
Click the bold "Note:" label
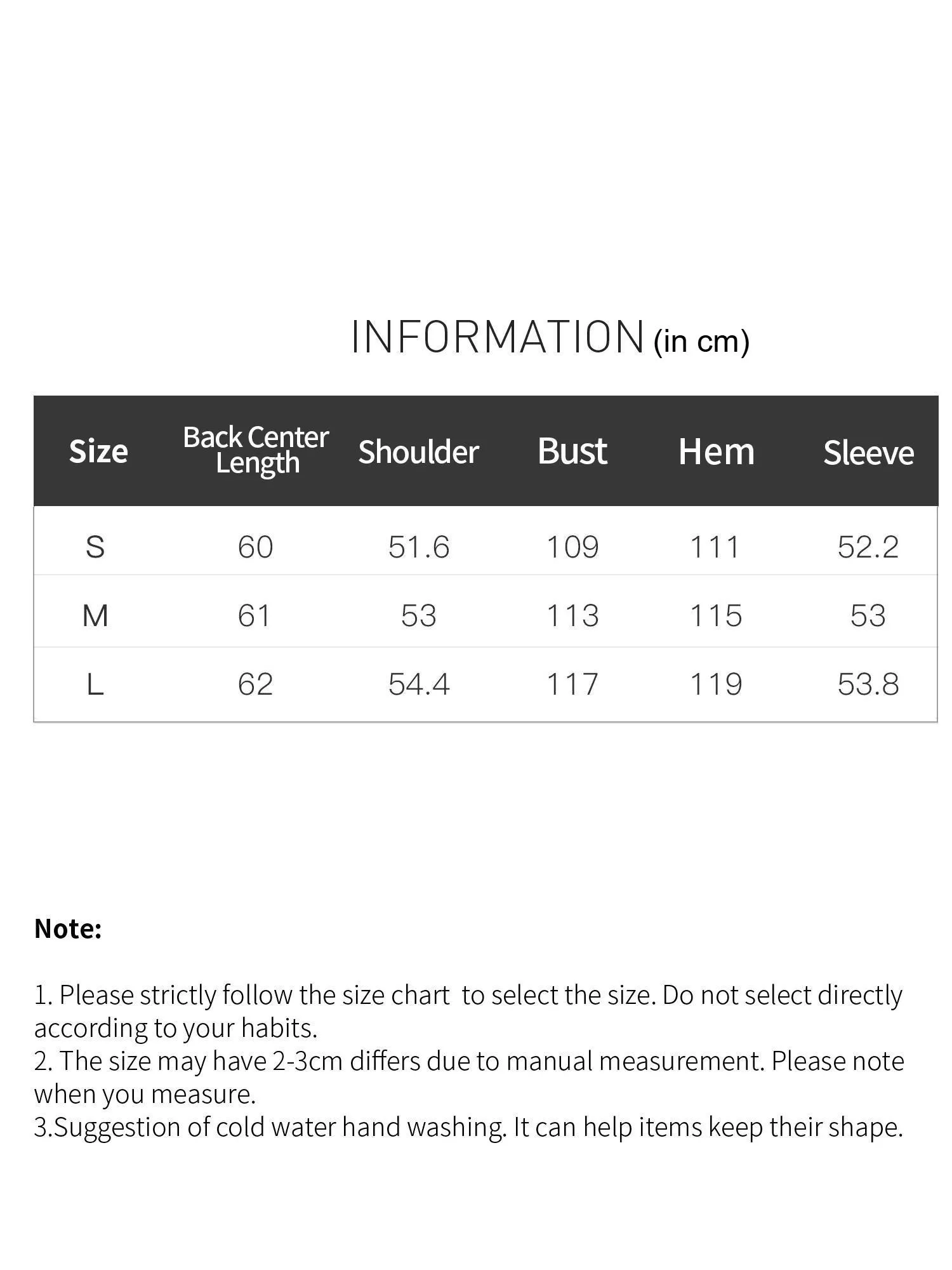pyautogui.click(x=68, y=928)
